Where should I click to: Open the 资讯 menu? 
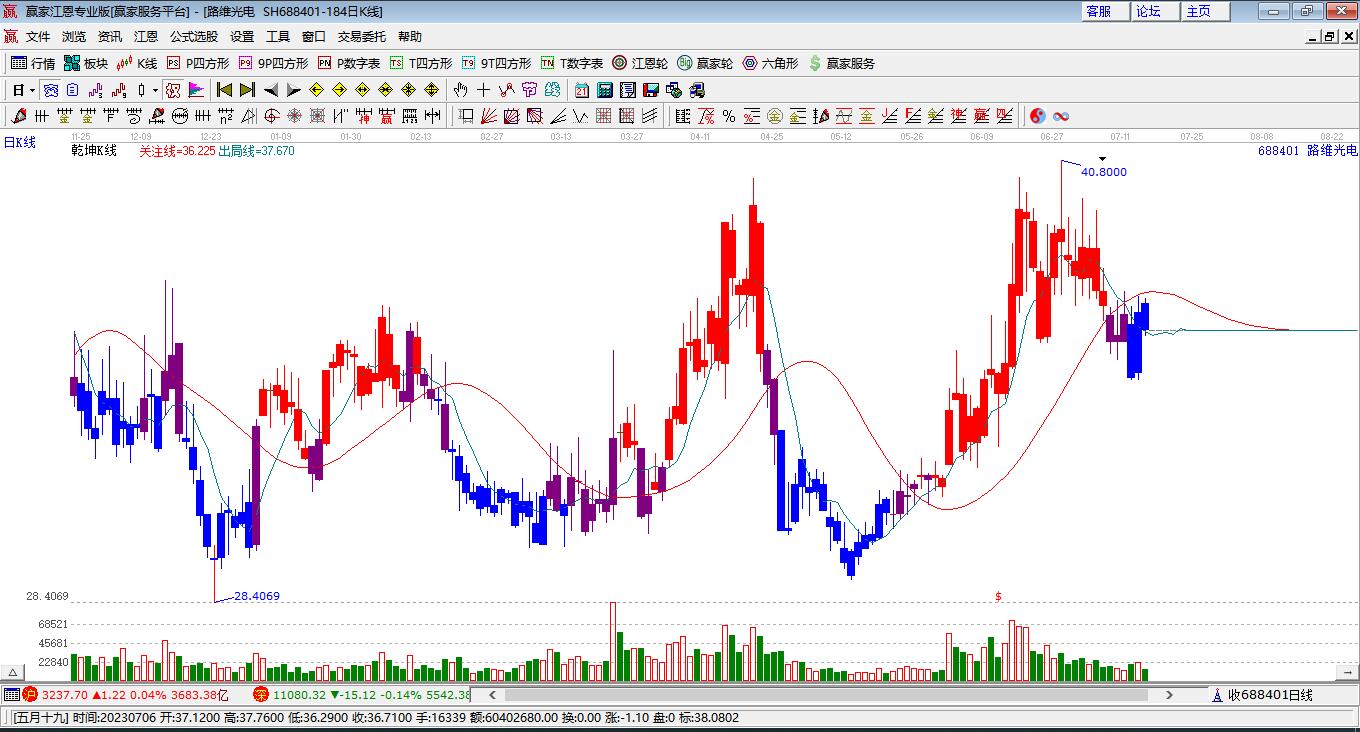(110, 36)
